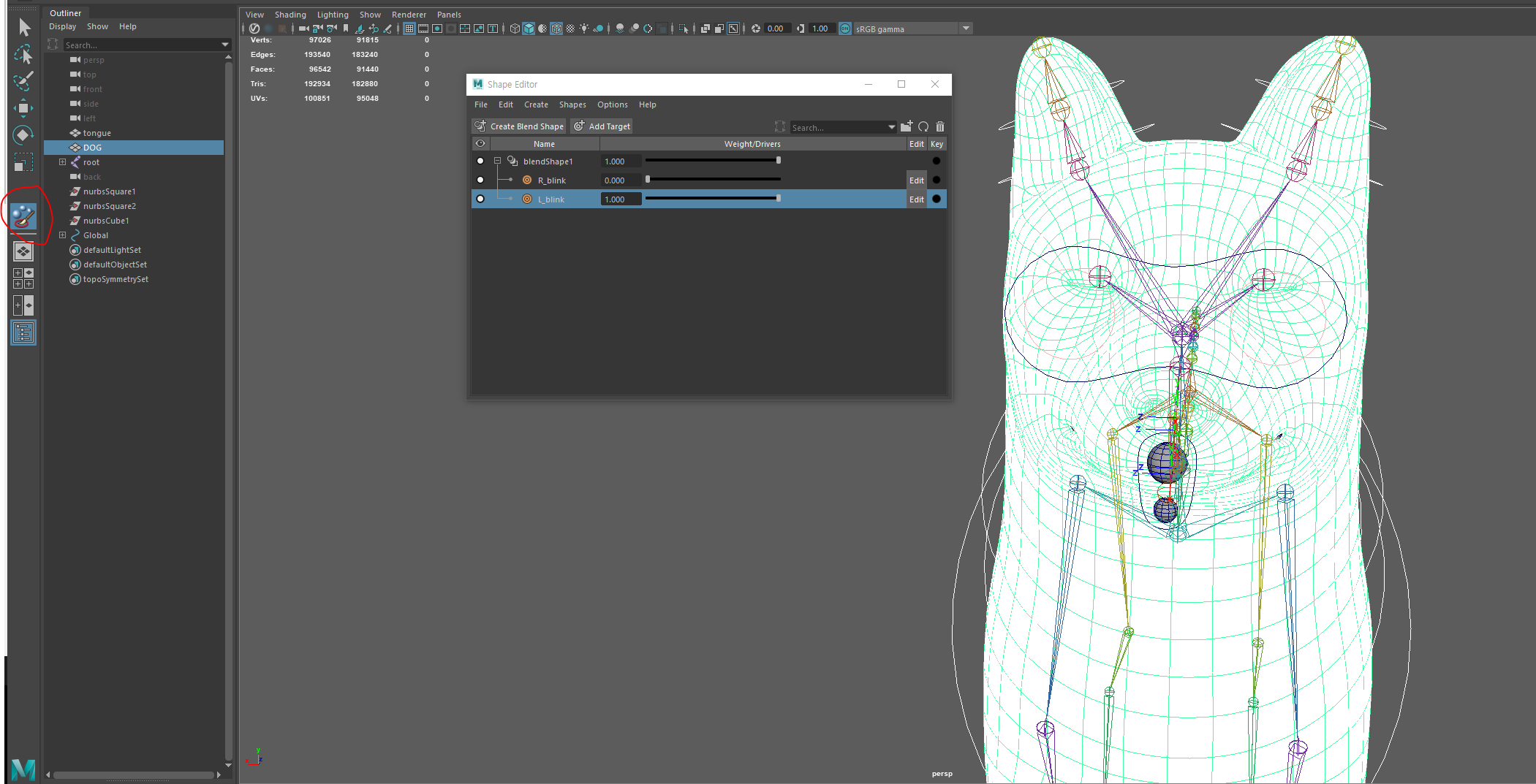Click select camera icon in viewport toolbar
Screen dimensions: 1536x784
pos(303,28)
